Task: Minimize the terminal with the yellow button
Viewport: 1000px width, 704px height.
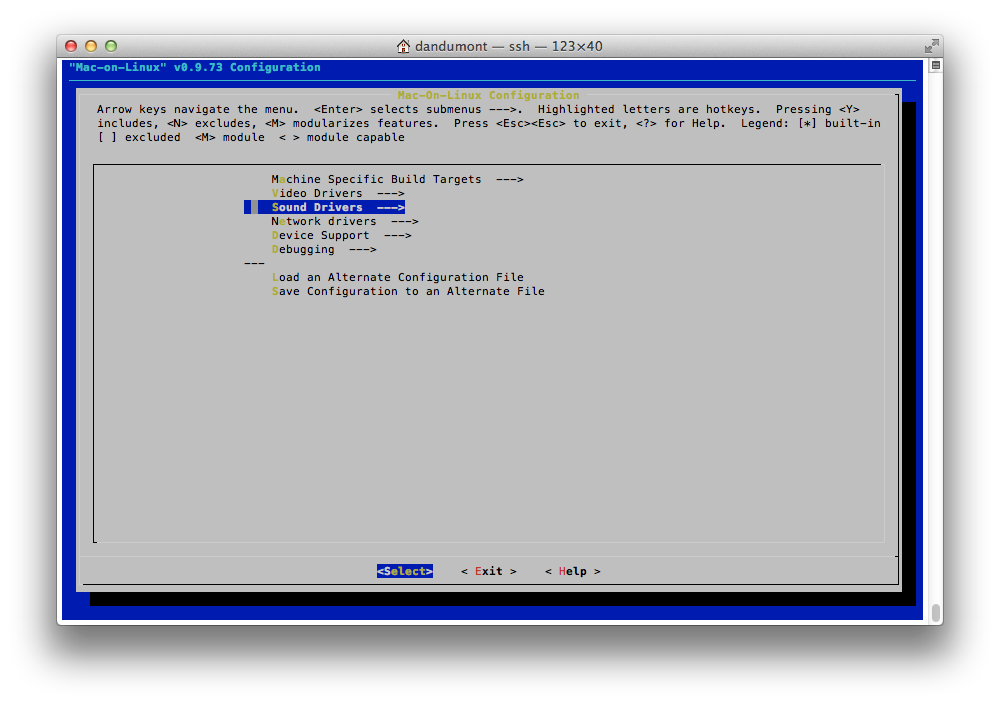Action: pos(91,46)
